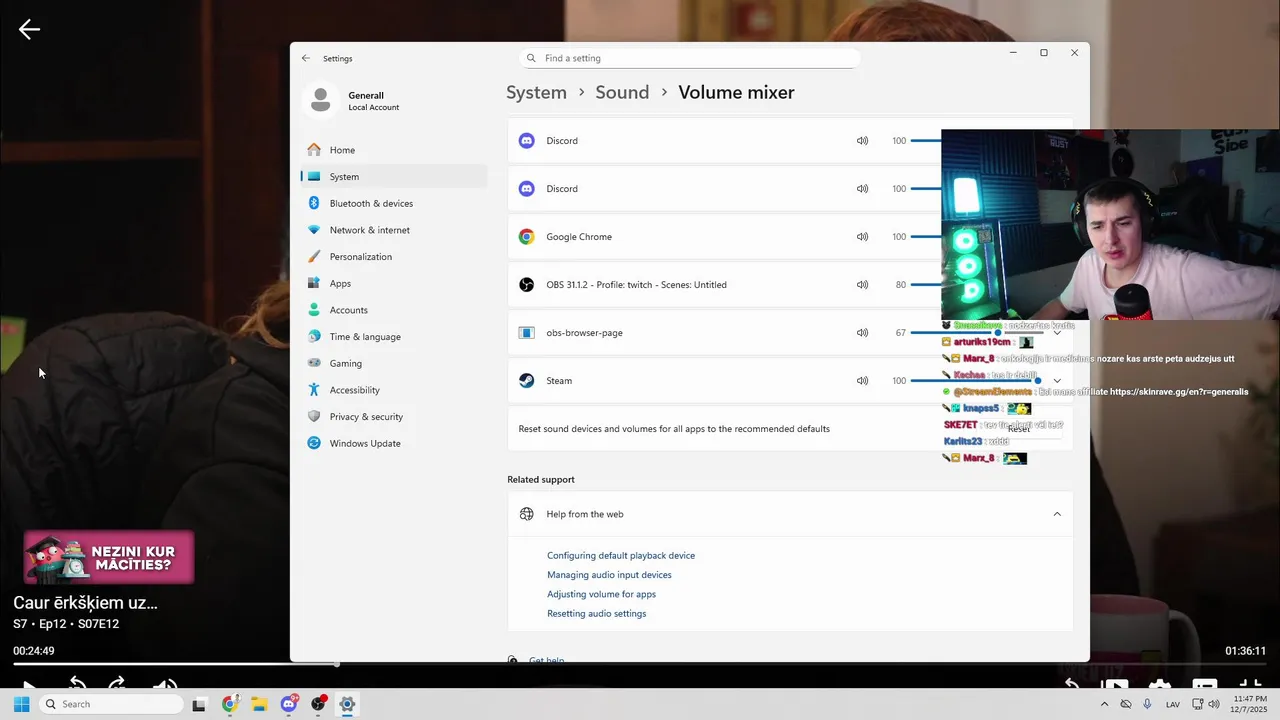The height and width of the screenshot is (720, 1280).
Task: Mute Steam with its speaker icon
Action: tap(862, 381)
